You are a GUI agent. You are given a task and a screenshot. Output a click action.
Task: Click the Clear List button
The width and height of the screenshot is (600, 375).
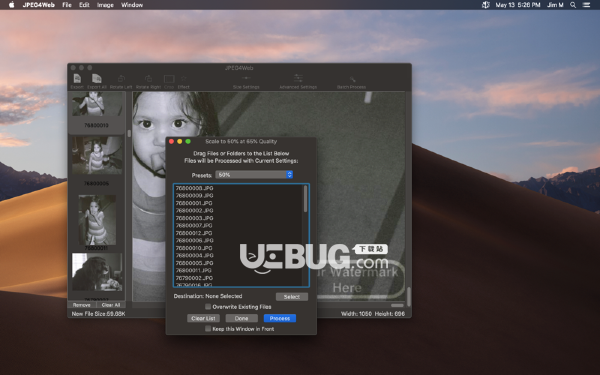pyautogui.click(x=203, y=318)
